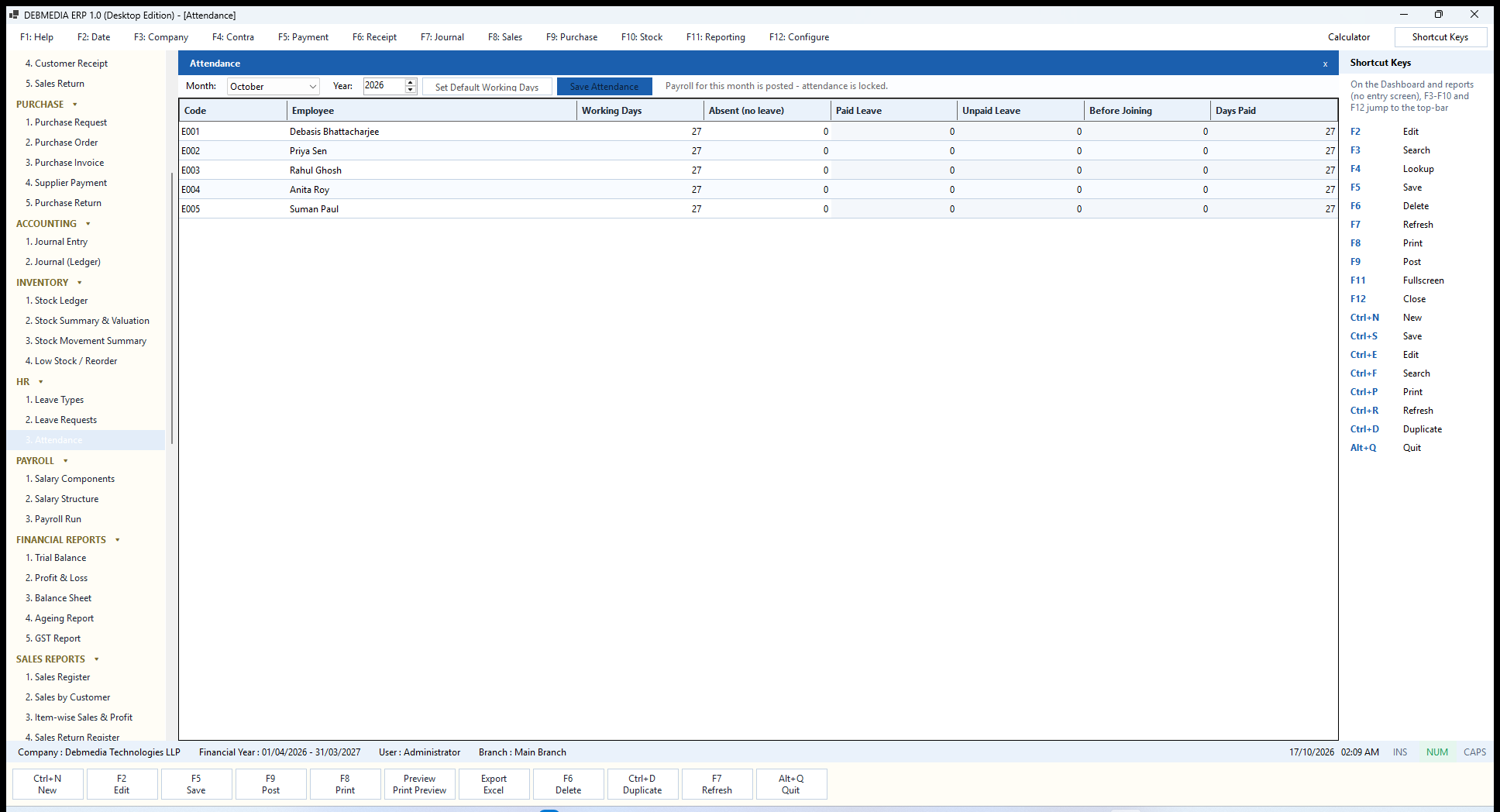Click the Paid Leave cell for Priya Sen

(x=894, y=151)
